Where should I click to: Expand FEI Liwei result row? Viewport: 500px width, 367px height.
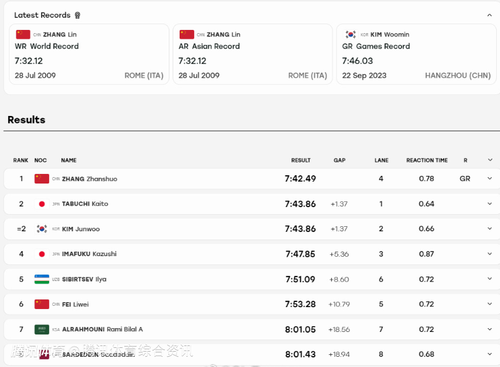489,304
